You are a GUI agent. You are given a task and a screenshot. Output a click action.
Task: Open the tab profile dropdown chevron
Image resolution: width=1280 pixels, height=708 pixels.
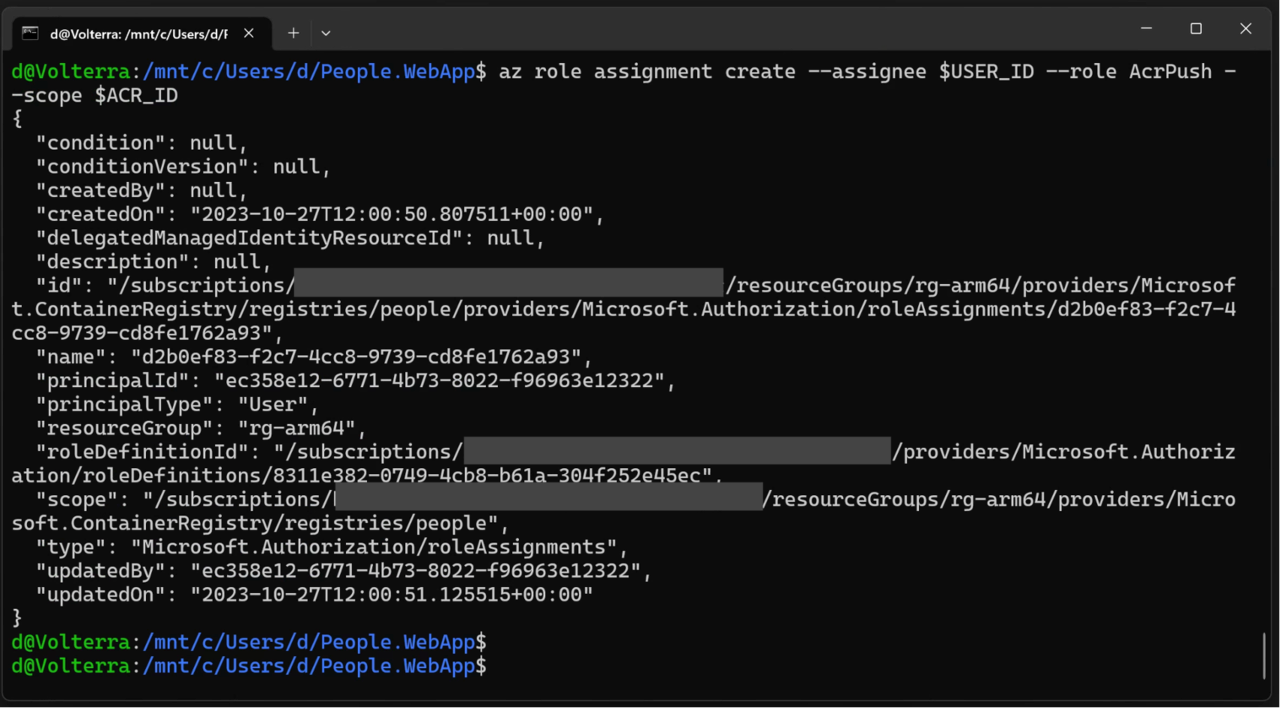[325, 33]
